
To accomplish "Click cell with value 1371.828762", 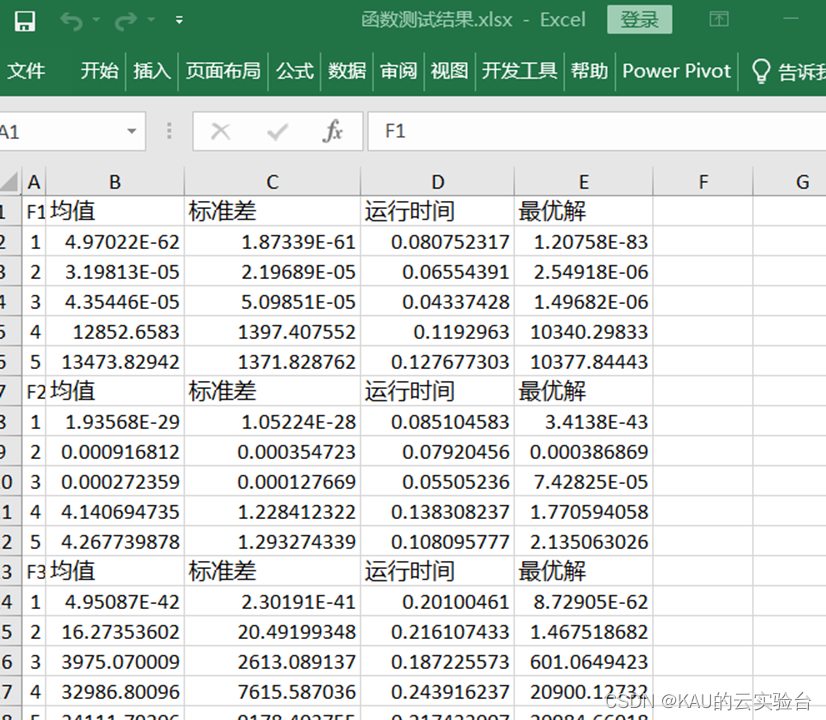I will point(272,362).
